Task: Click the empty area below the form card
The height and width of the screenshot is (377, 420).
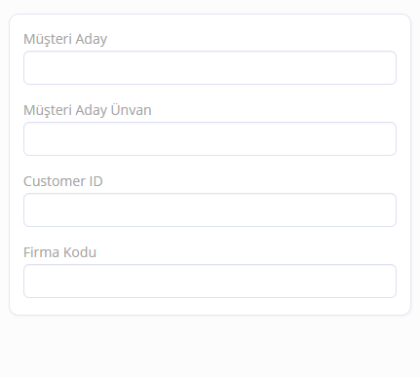Action: tap(210, 347)
